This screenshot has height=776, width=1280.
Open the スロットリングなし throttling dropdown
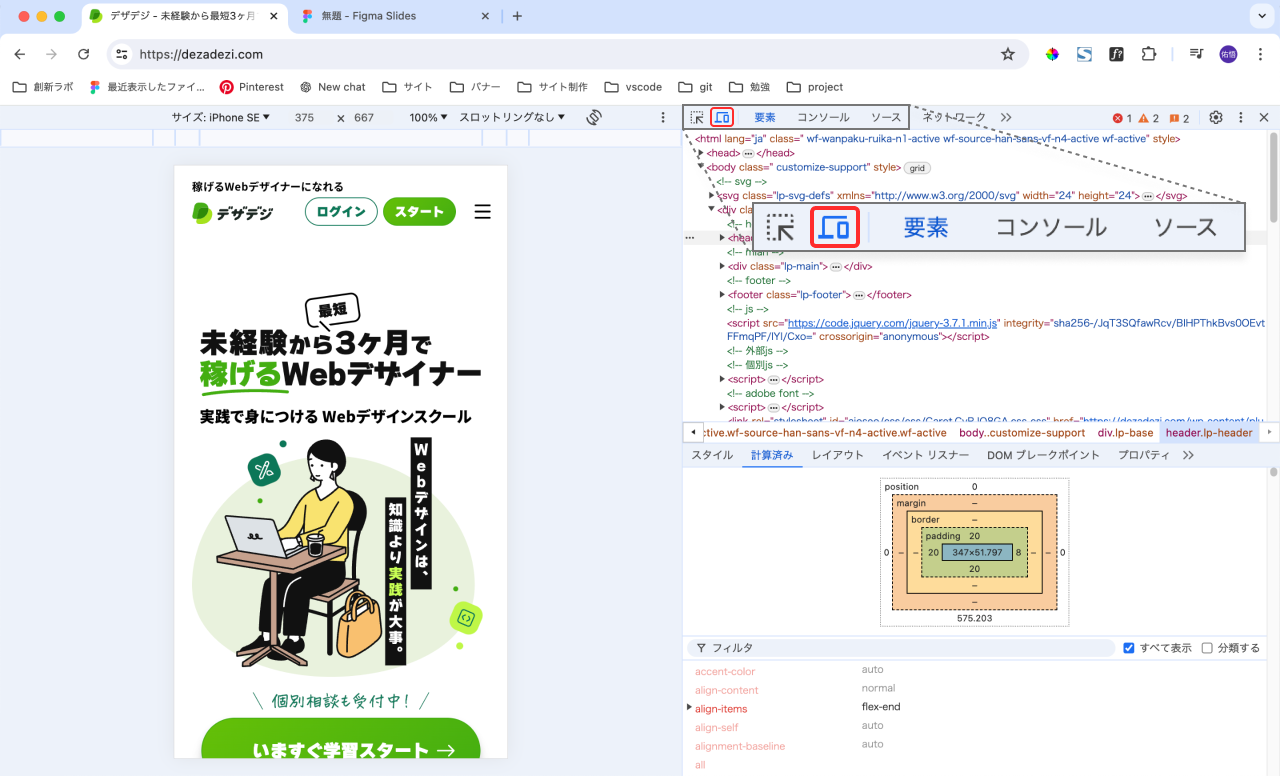coord(512,117)
